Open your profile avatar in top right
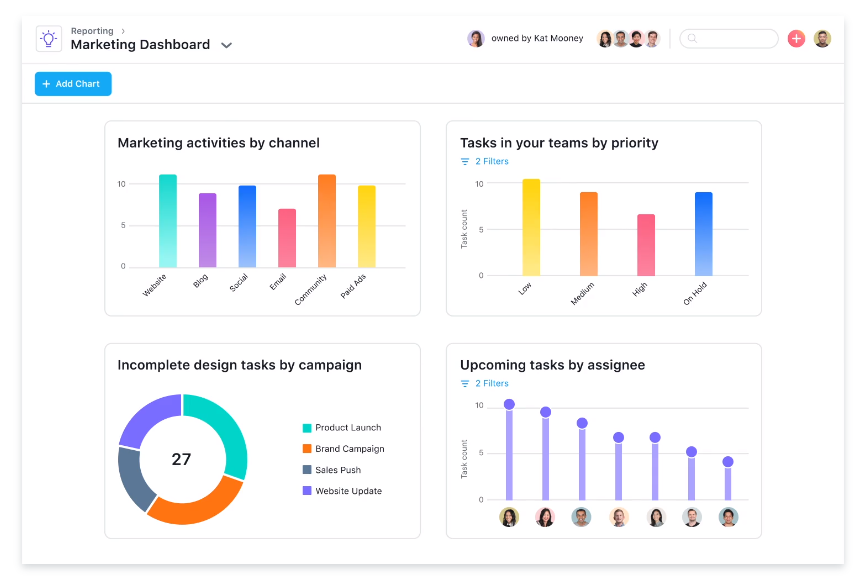Viewport: 860px width, 584px height. [x=822, y=39]
